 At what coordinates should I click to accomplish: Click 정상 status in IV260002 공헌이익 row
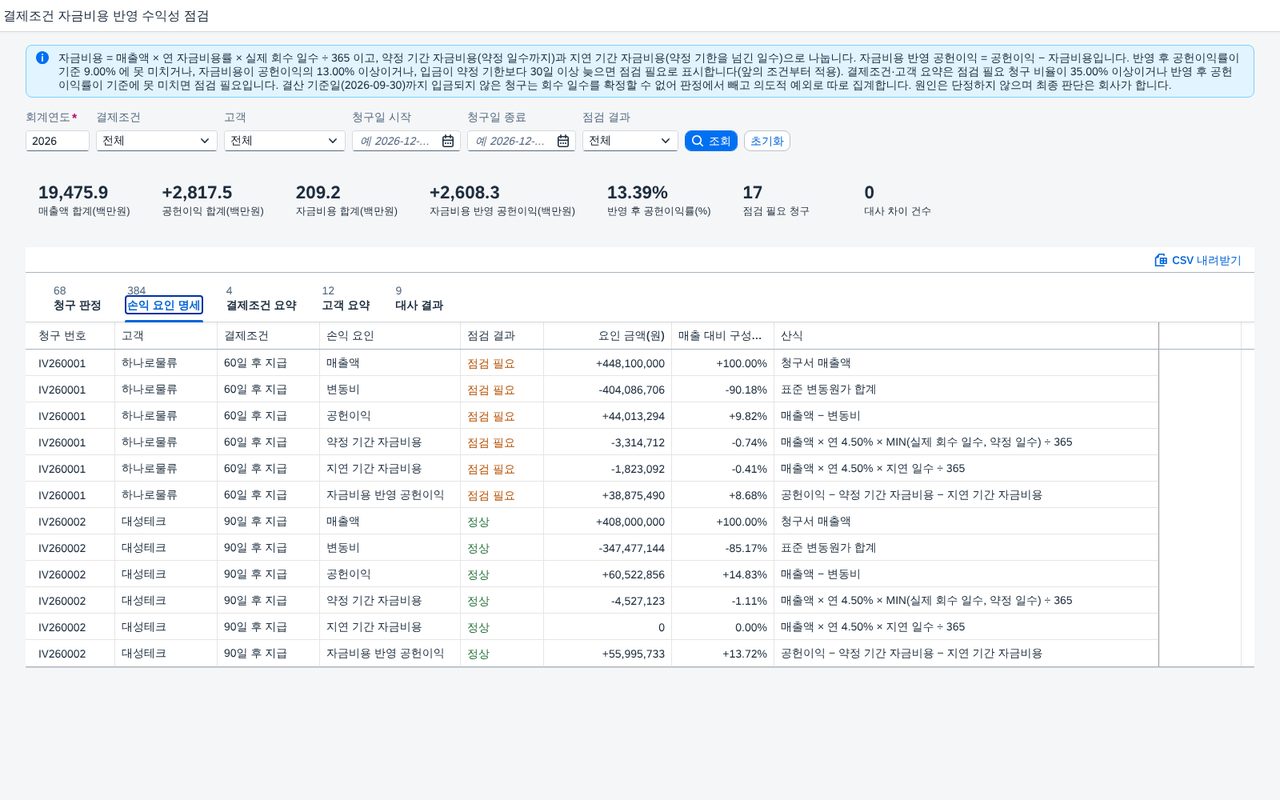pyautogui.click(x=478, y=574)
